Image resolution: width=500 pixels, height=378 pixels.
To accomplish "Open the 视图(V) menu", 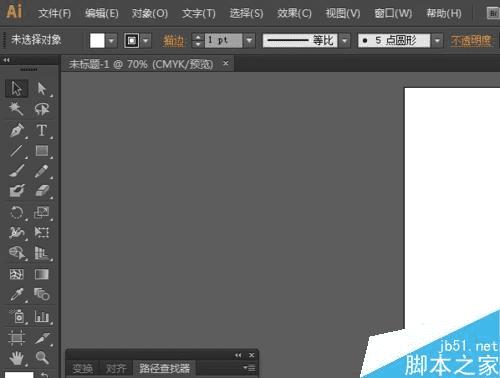I will 343,13.
